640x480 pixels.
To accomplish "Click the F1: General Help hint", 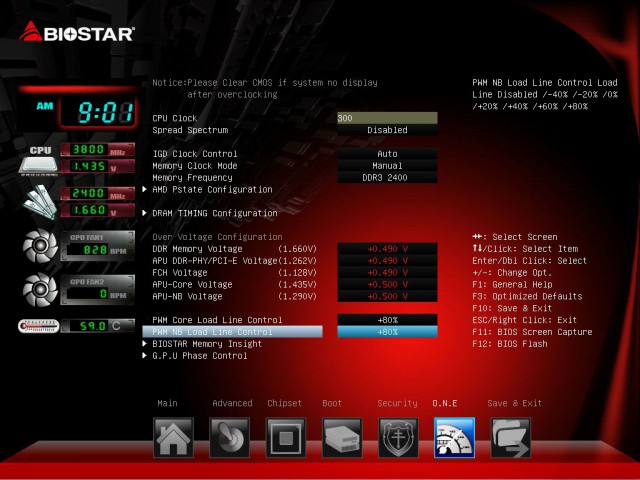I will pyautogui.click(x=512, y=284).
